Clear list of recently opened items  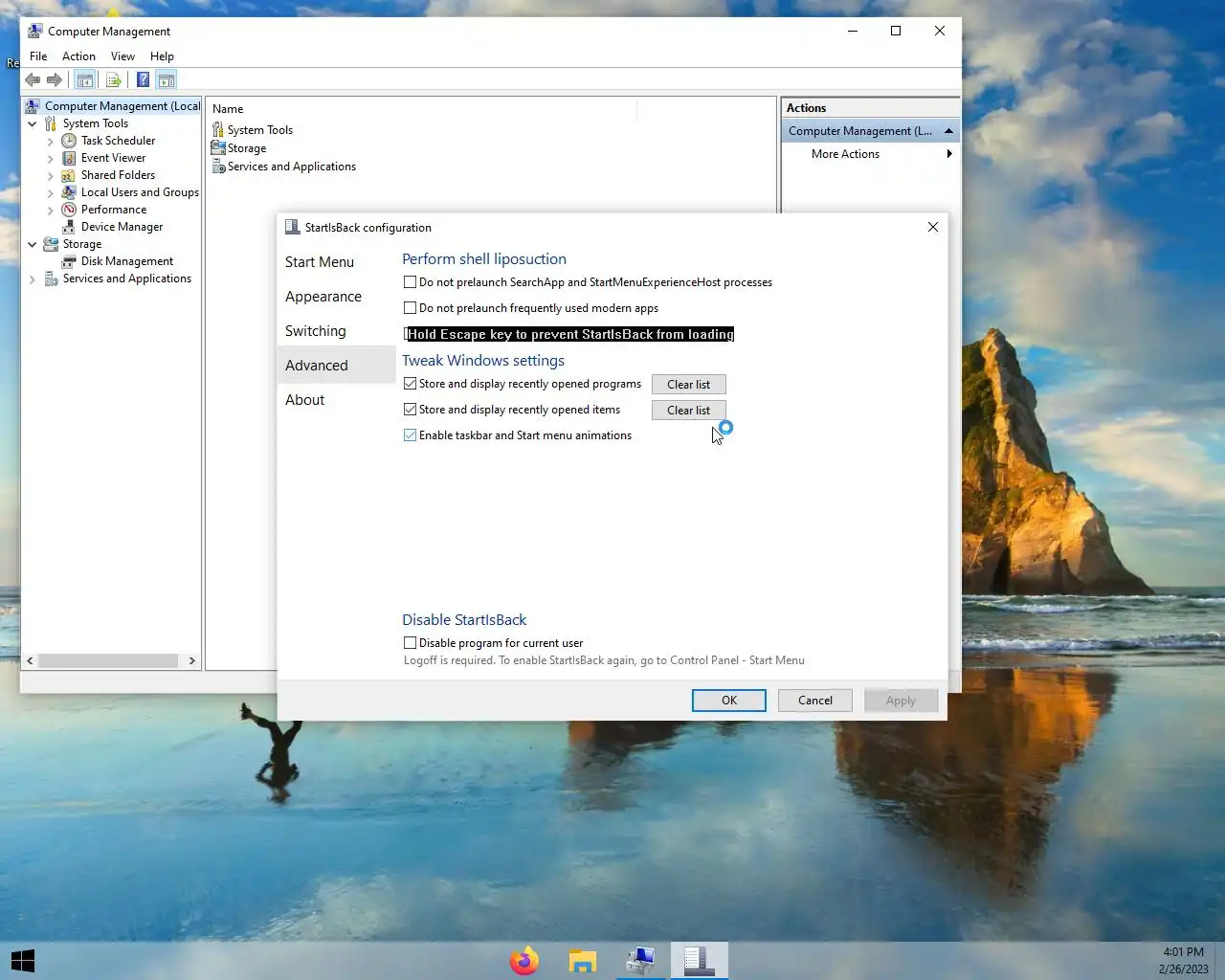pos(689,410)
